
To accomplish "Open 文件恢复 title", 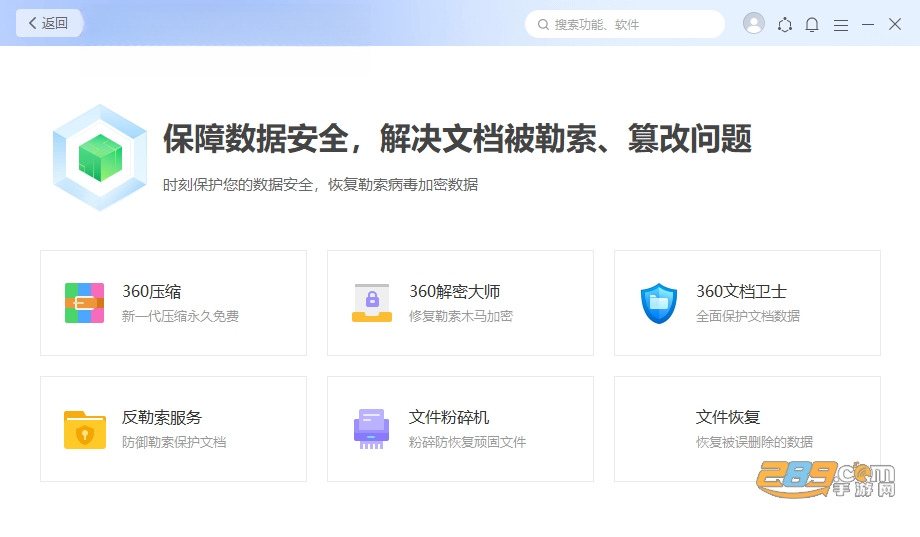I will click(728, 417).
